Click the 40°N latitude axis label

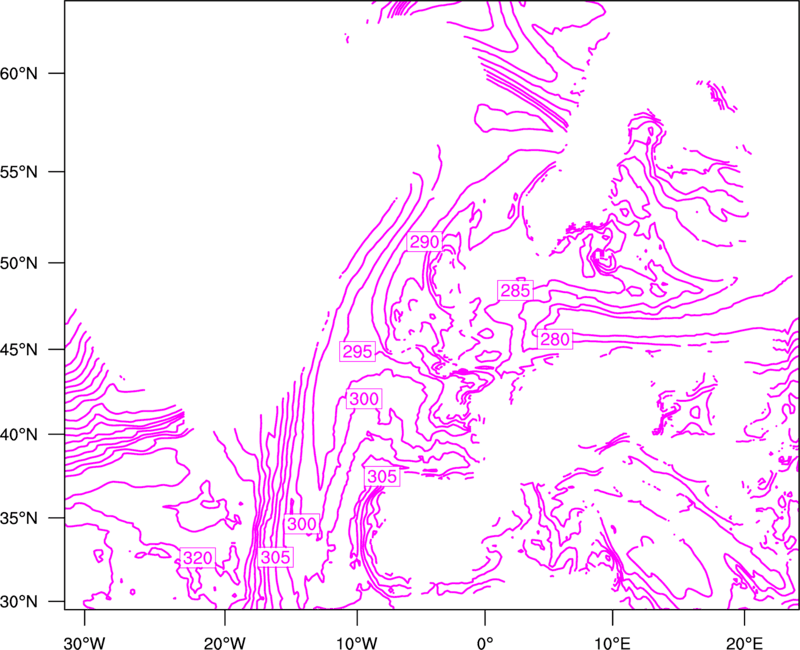[x=19, y=435]
